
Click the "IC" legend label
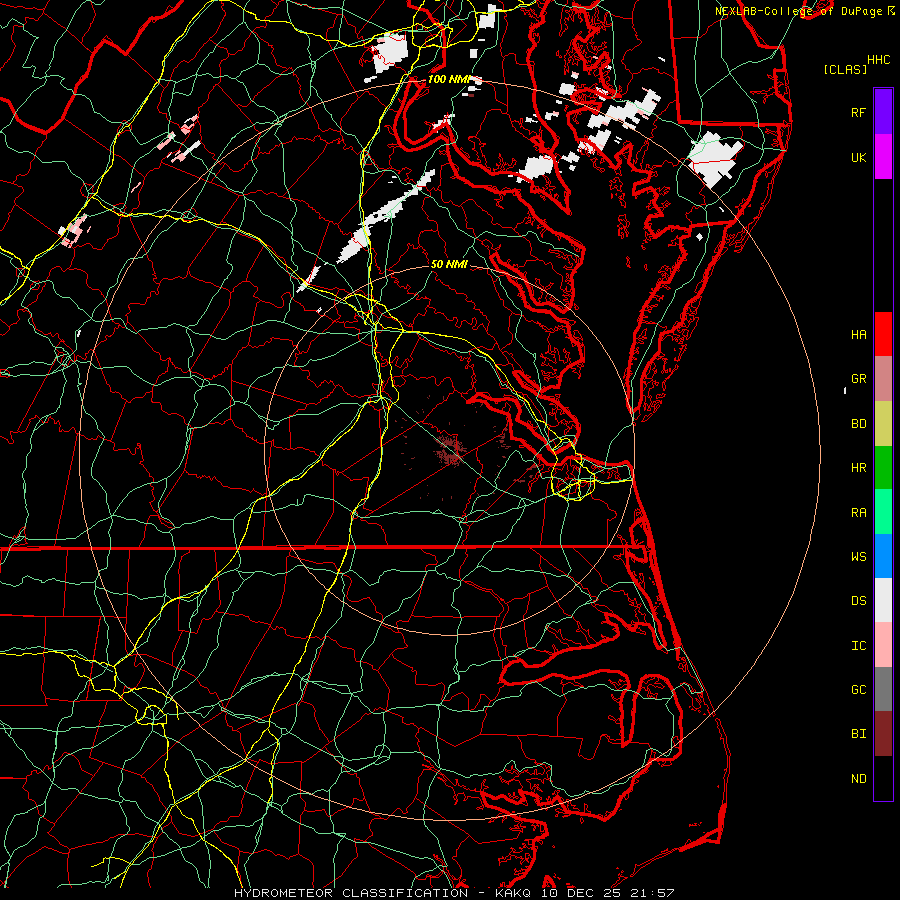coord(858,646)
